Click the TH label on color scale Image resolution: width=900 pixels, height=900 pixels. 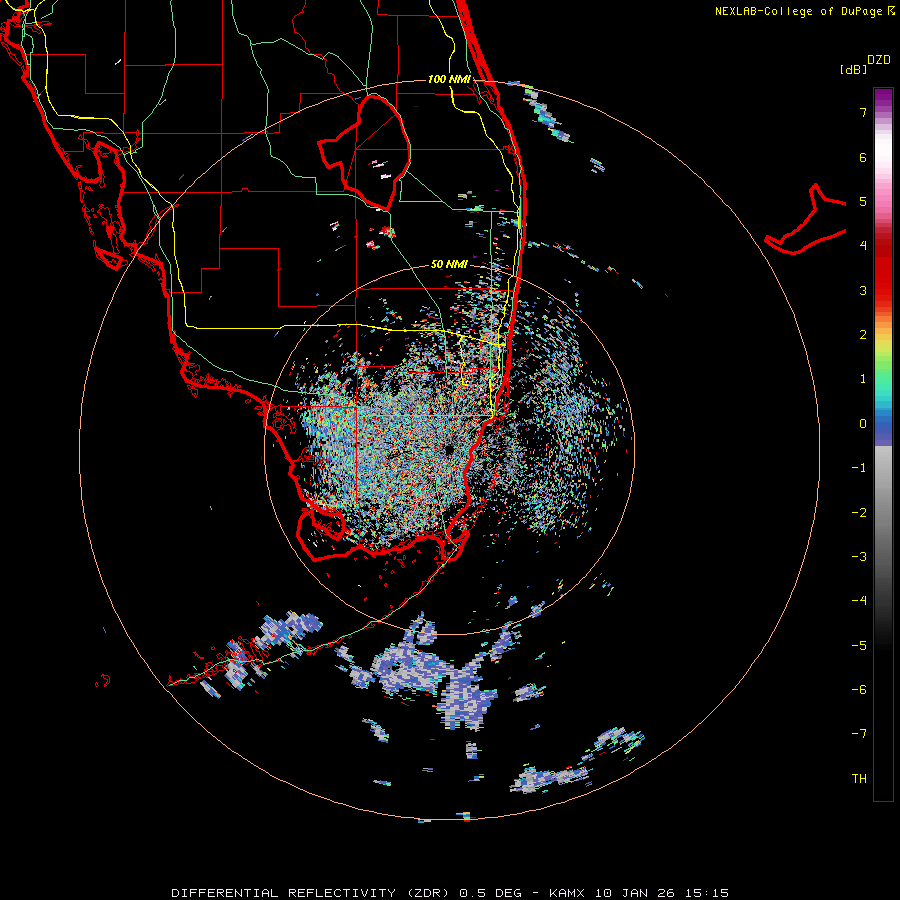pos(859,779)
